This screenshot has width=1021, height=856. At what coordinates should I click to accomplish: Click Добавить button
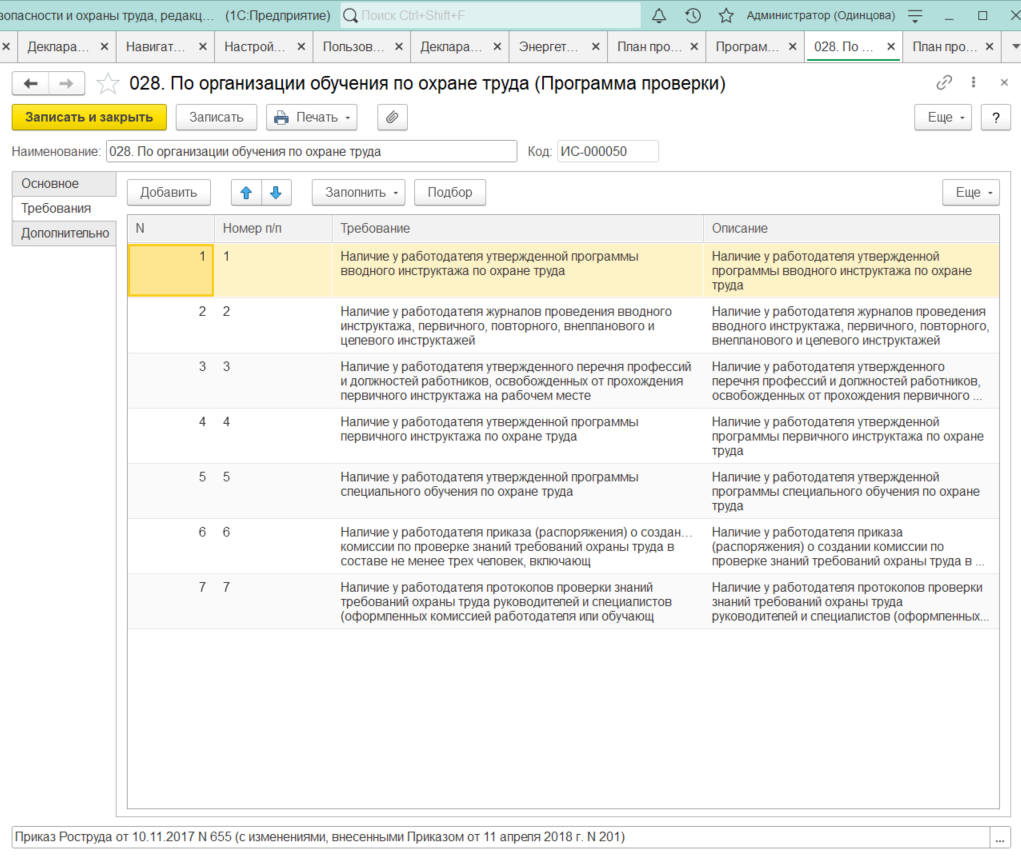(169, 193)
